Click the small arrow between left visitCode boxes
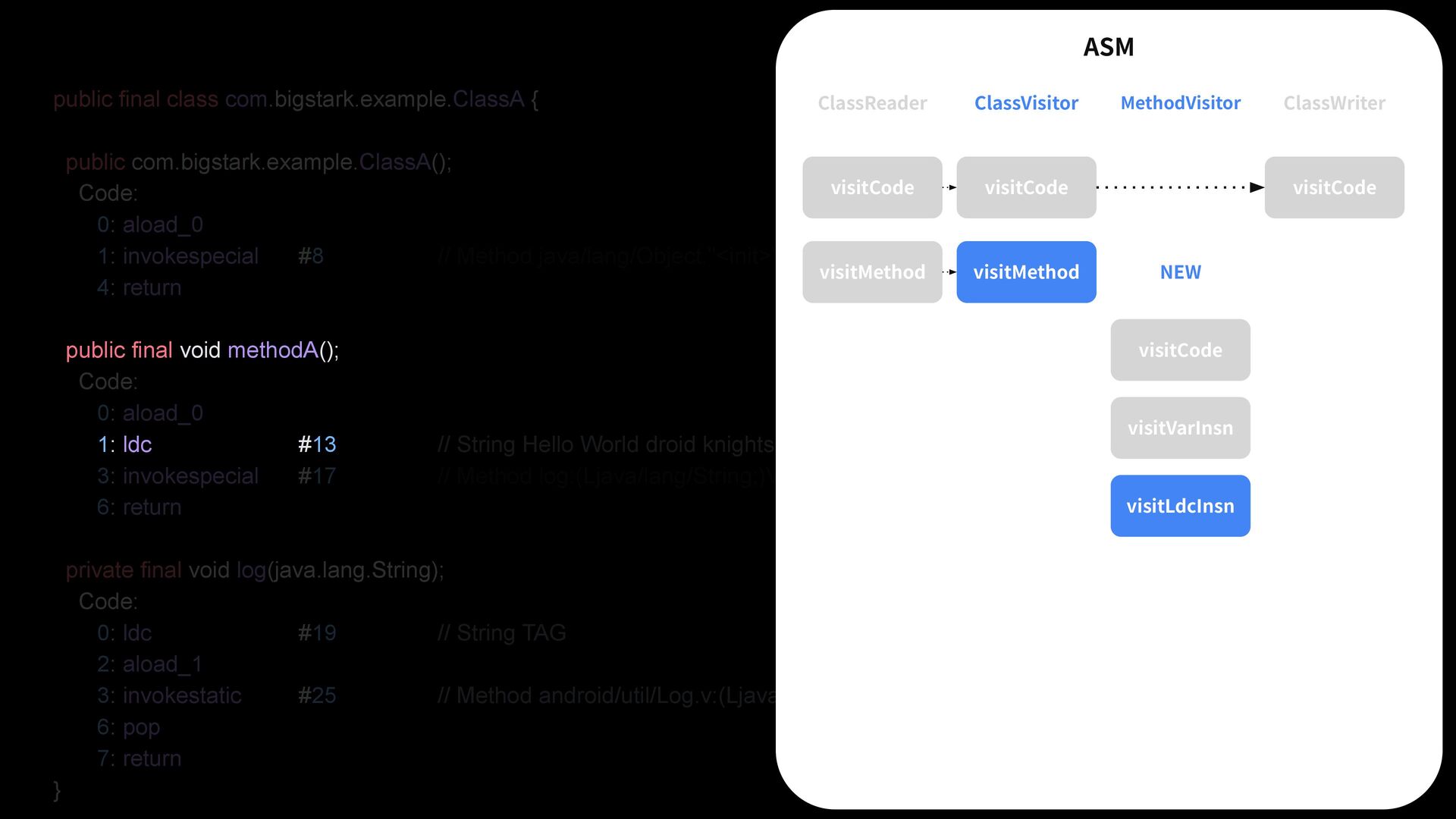The width and height of the screenshot is (1456, 819). (x=949, y=187)
